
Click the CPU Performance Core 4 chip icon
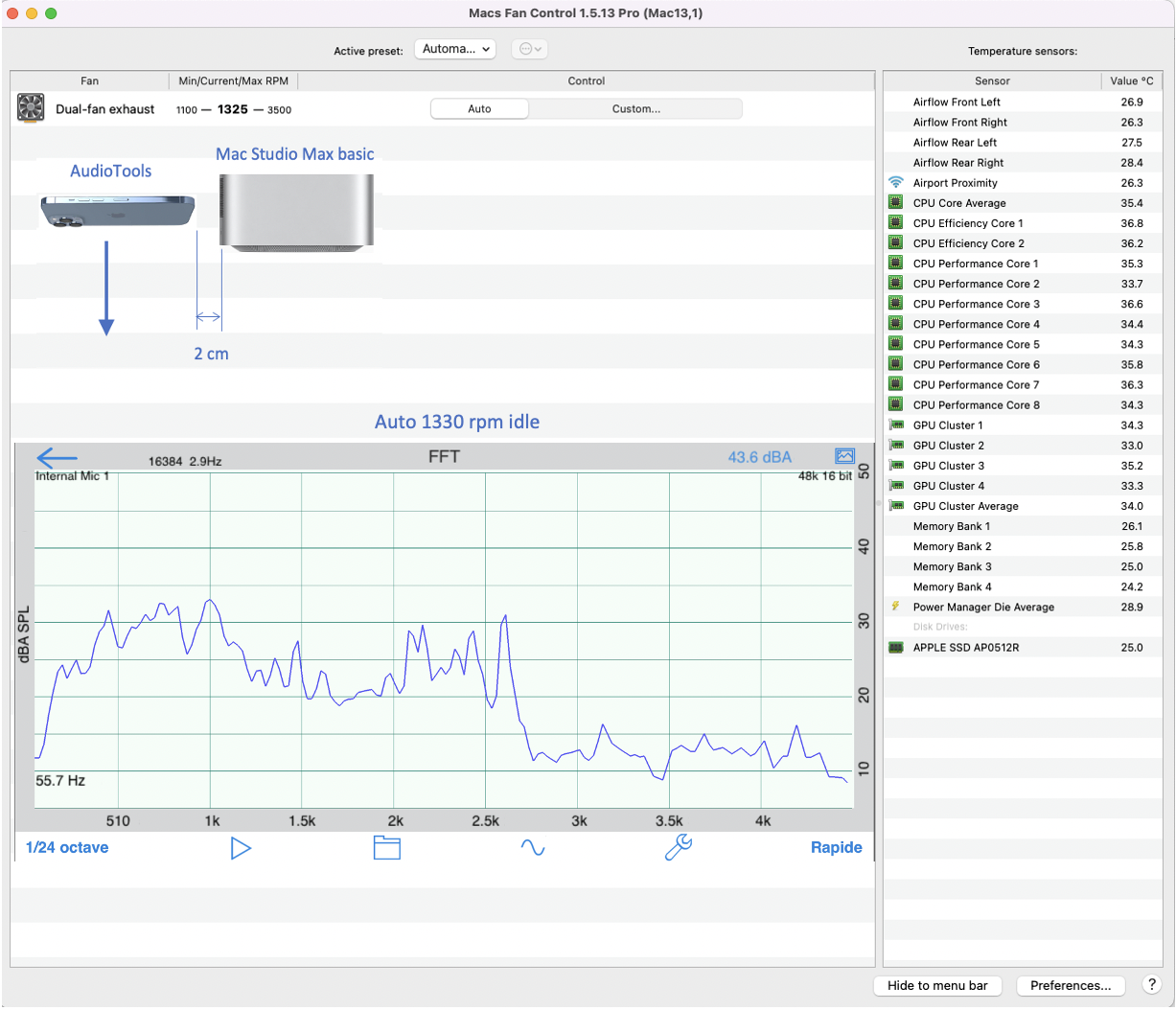click(896, 324)
